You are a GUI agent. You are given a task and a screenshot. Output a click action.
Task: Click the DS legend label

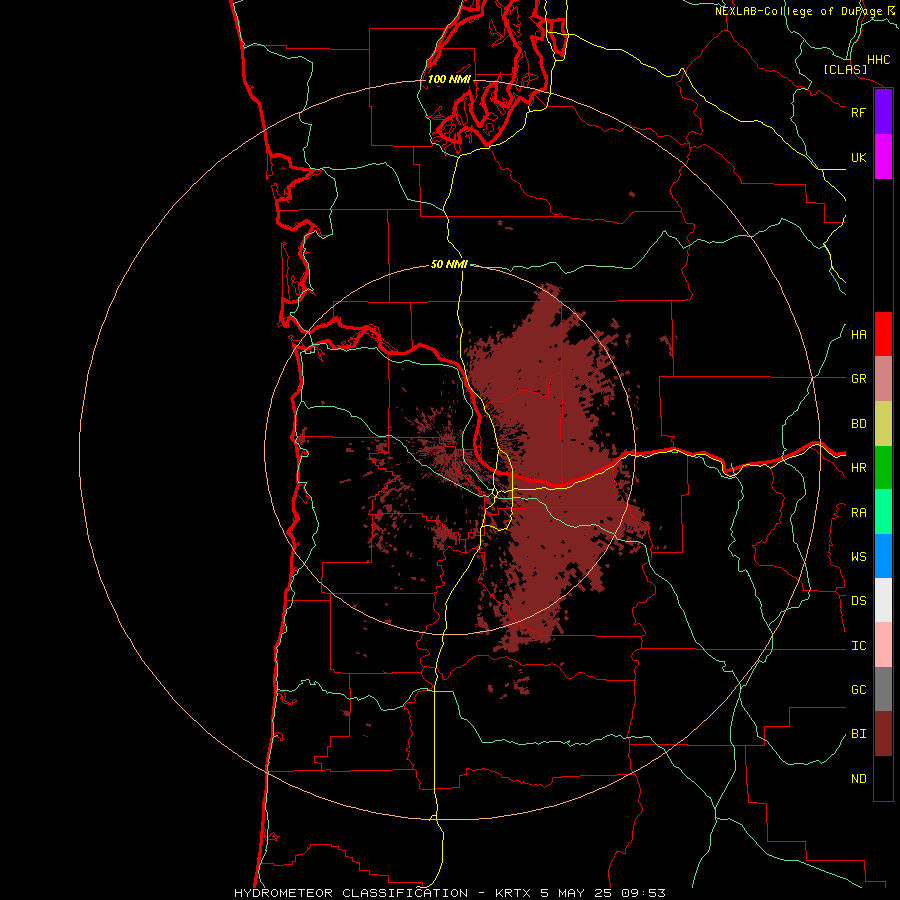coord(858,601)
